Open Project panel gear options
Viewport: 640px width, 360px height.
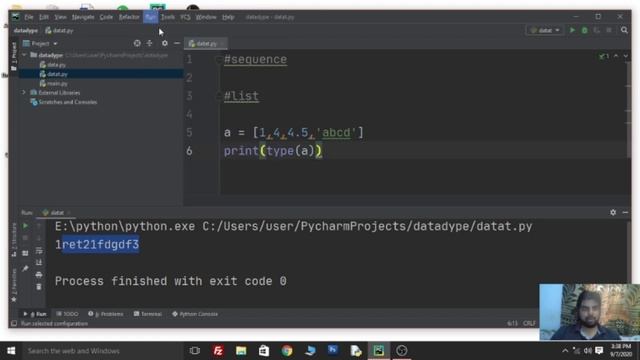click(x=164, y=43)
